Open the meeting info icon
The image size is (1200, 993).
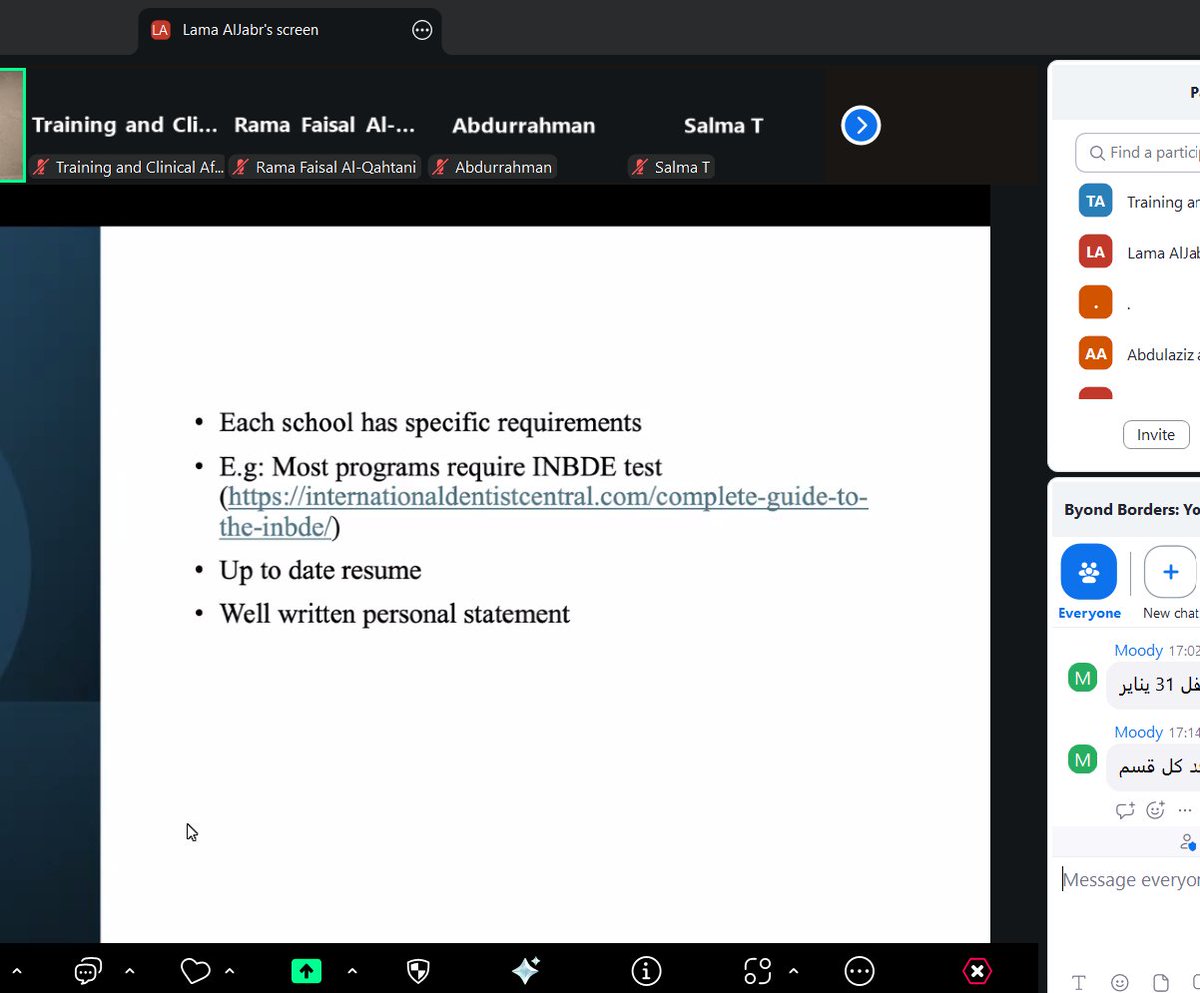(x=647, y=970)
